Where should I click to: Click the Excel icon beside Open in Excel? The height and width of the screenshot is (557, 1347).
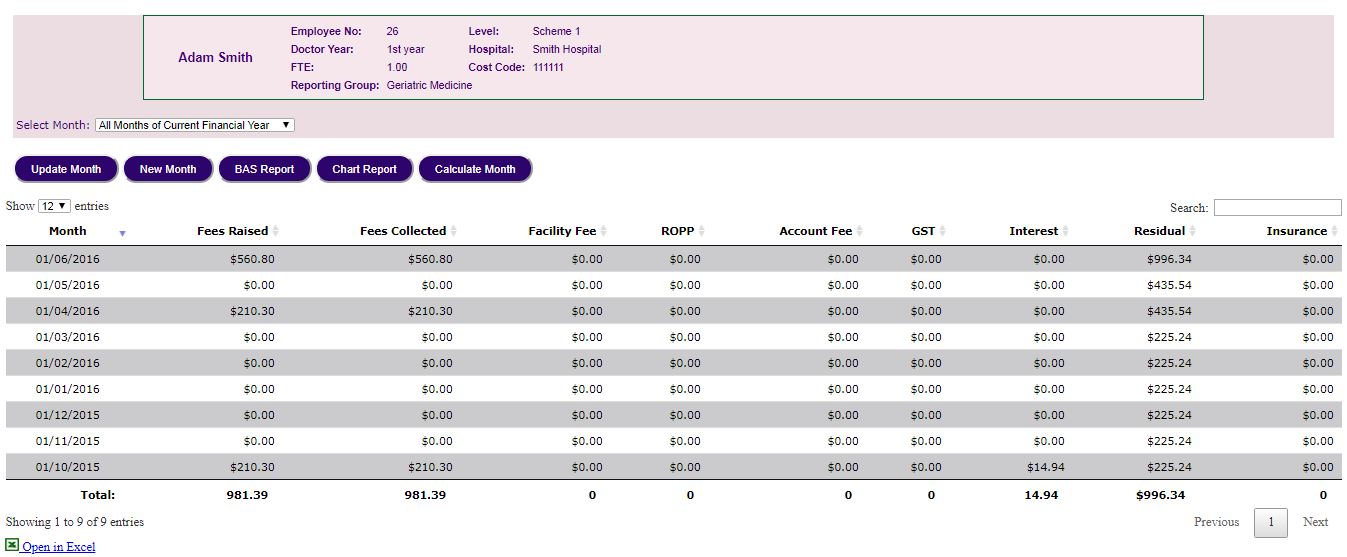click(12, 546)
